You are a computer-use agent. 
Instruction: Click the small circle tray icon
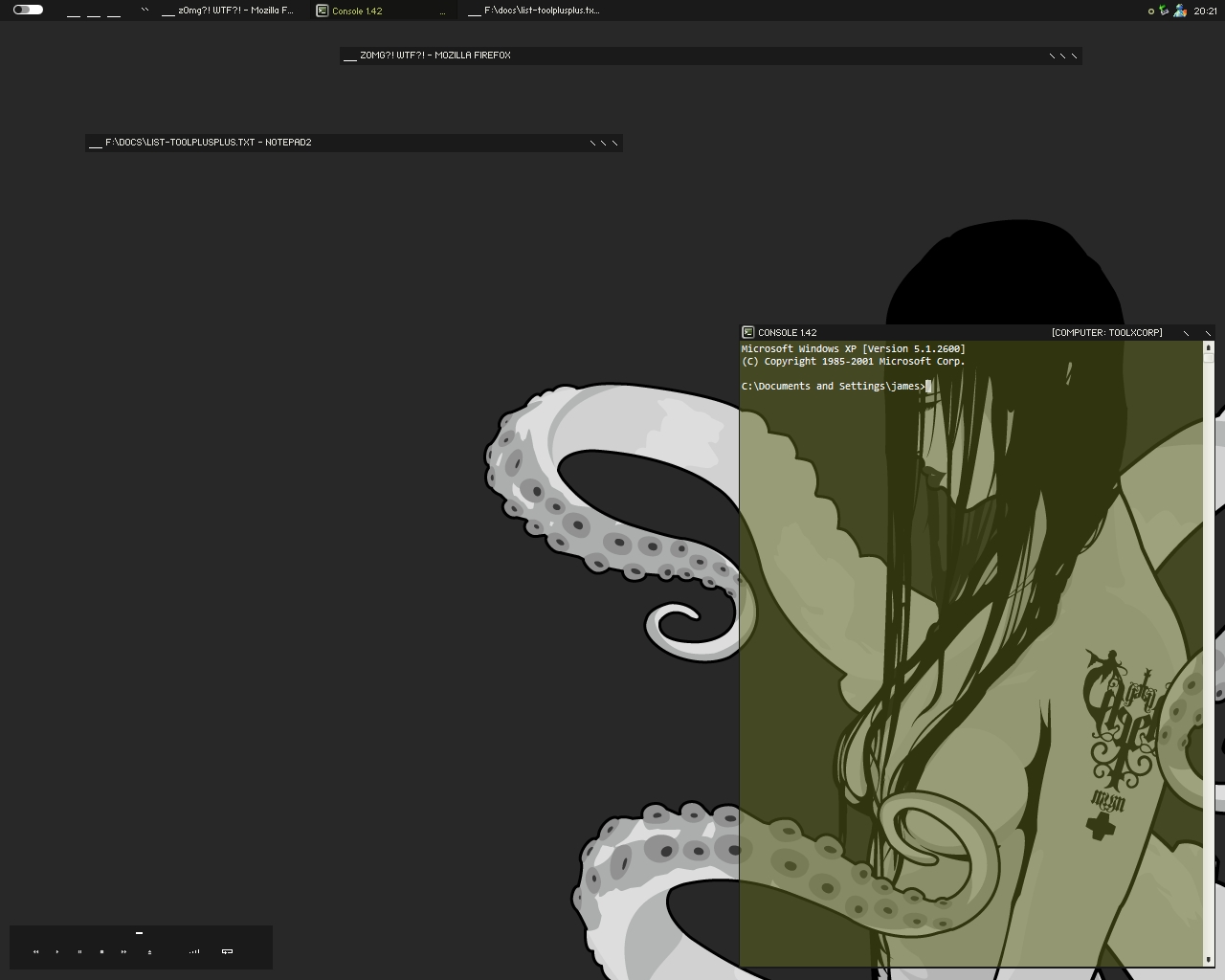pyautogui.click(x=1150, y=11)
